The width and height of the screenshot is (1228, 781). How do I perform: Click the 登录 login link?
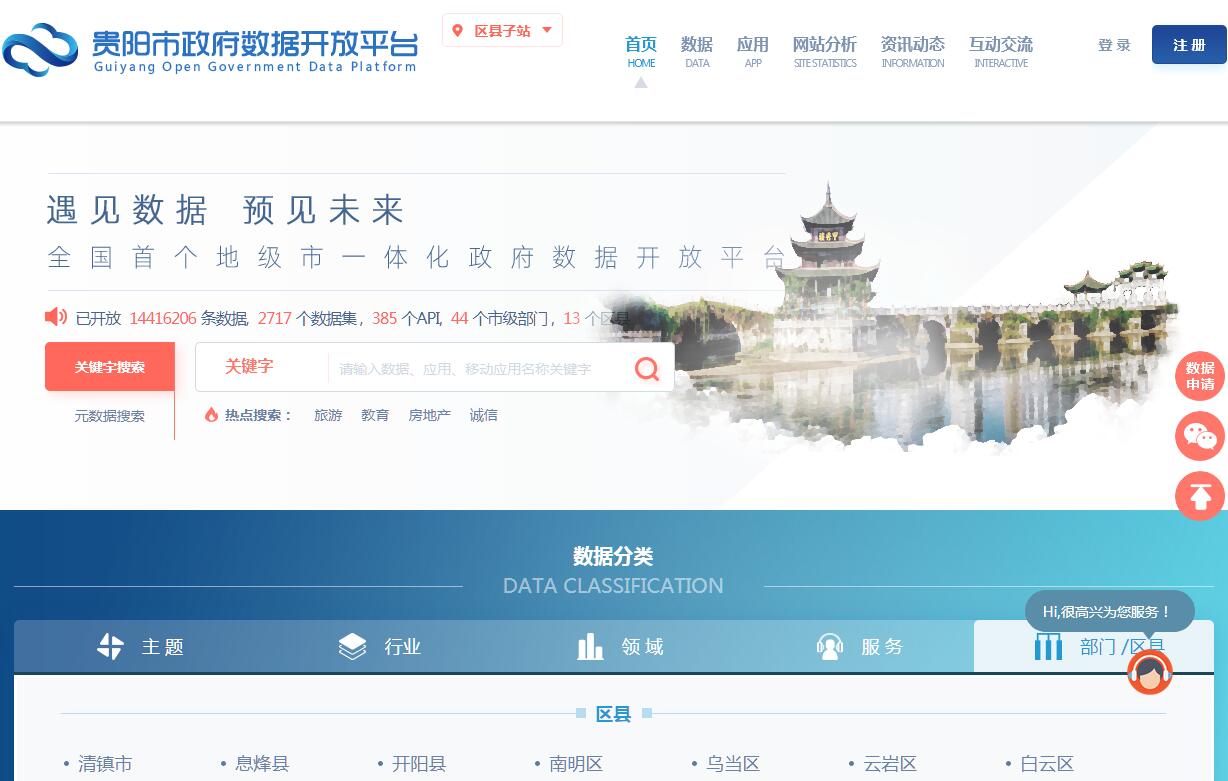coord(1114,45)
